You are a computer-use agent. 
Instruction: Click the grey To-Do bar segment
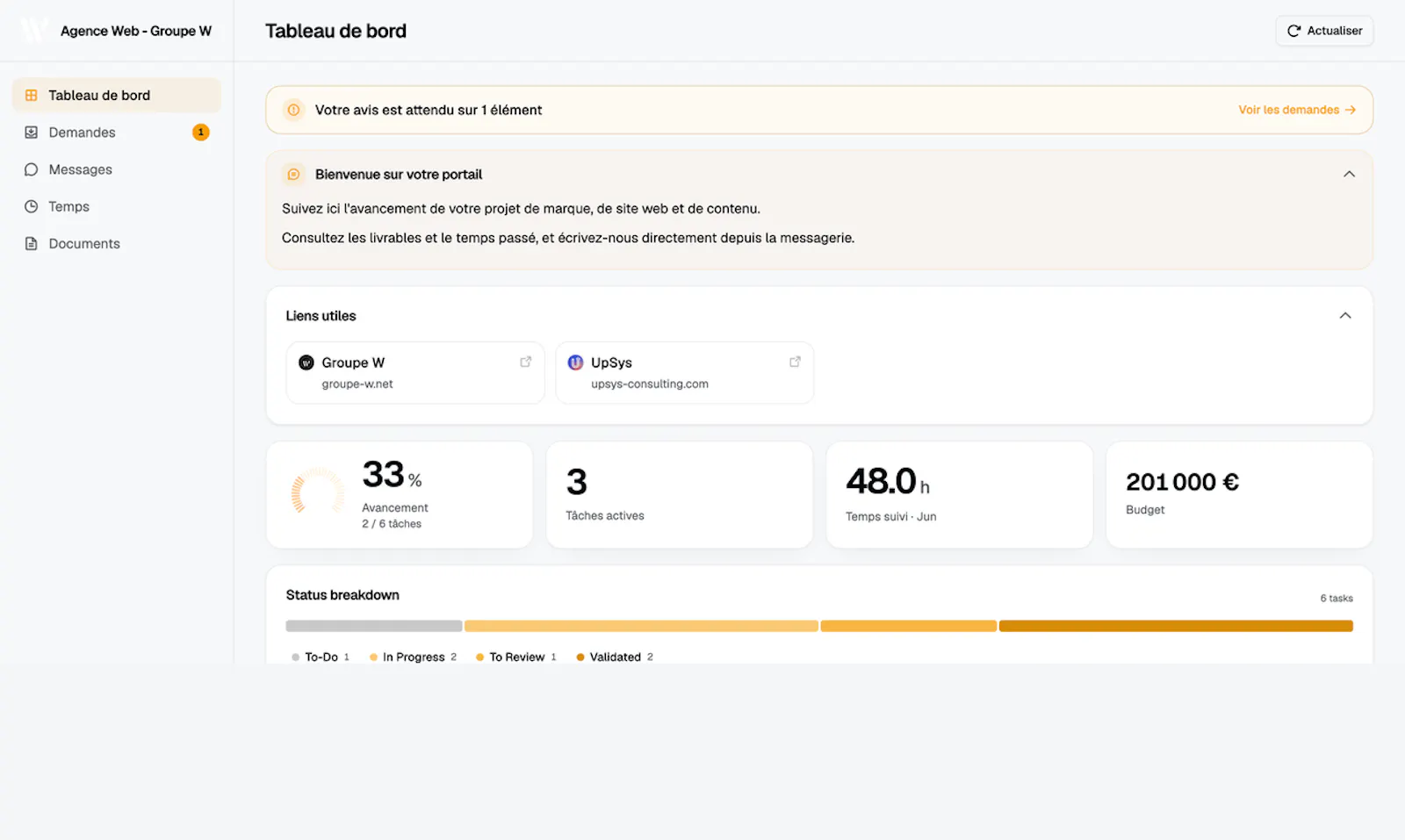click(374, 626)
